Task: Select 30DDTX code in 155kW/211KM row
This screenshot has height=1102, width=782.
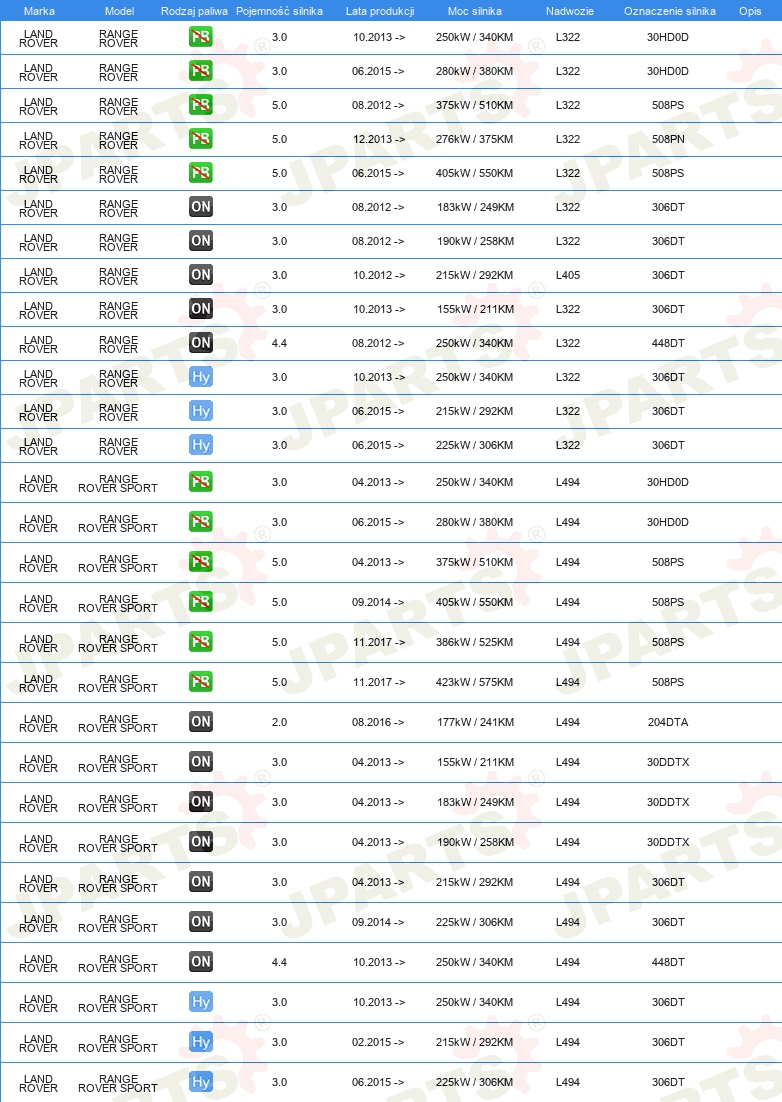Action: tap(668, 762)
